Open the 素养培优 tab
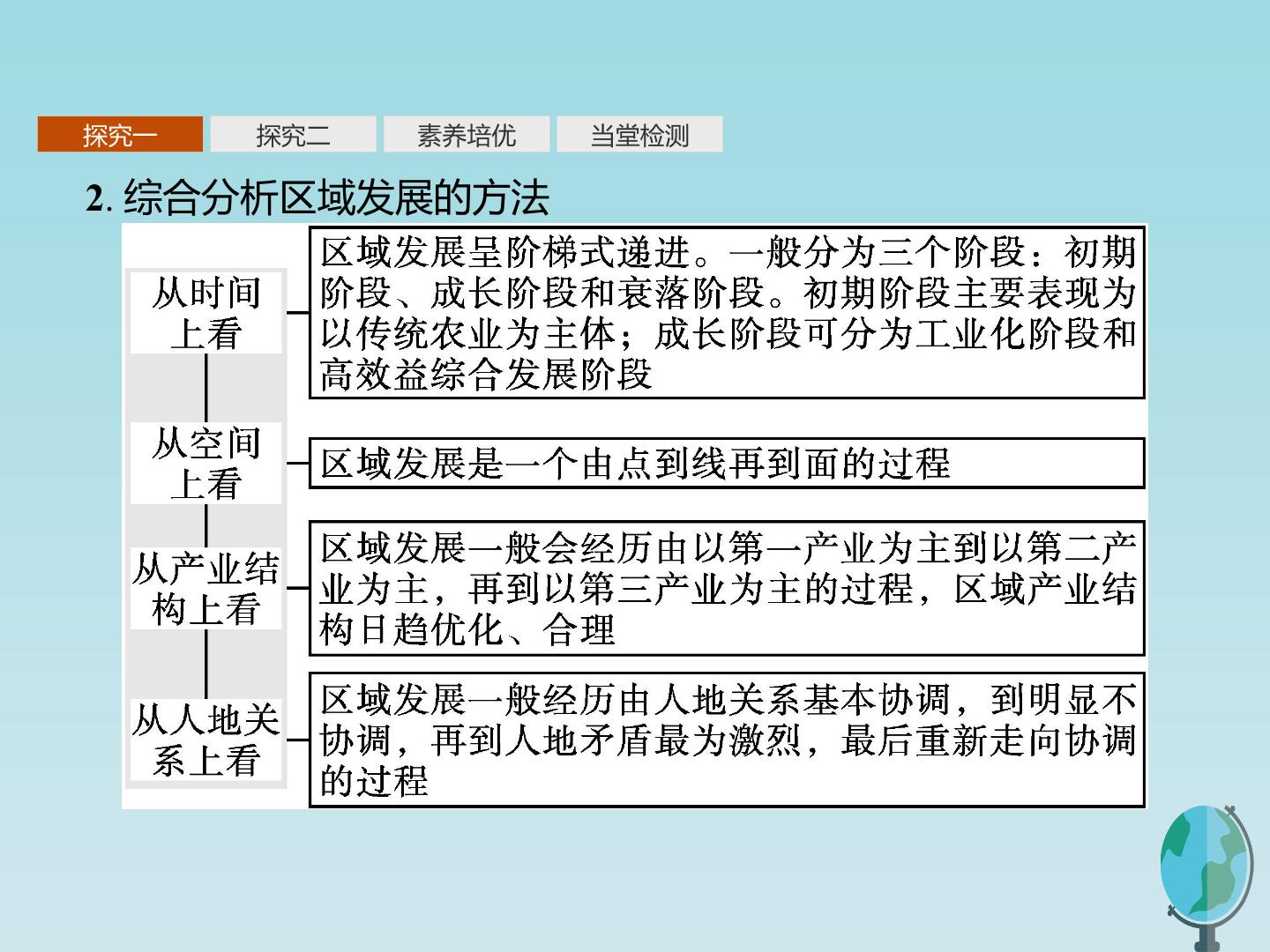 tap(466, 135)
